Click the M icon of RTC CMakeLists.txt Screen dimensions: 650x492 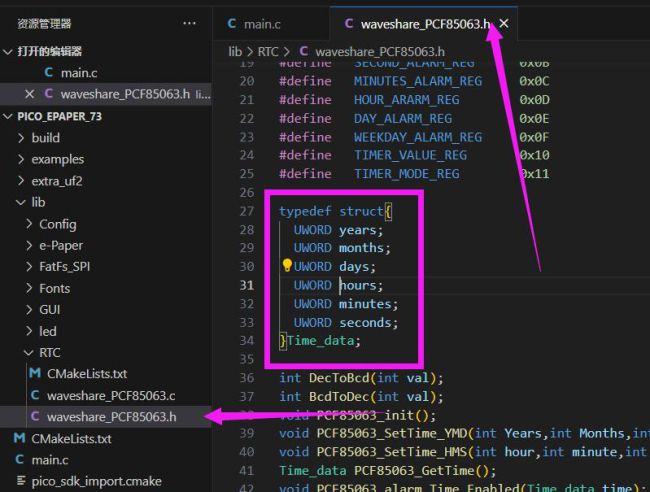click(35, 373)
